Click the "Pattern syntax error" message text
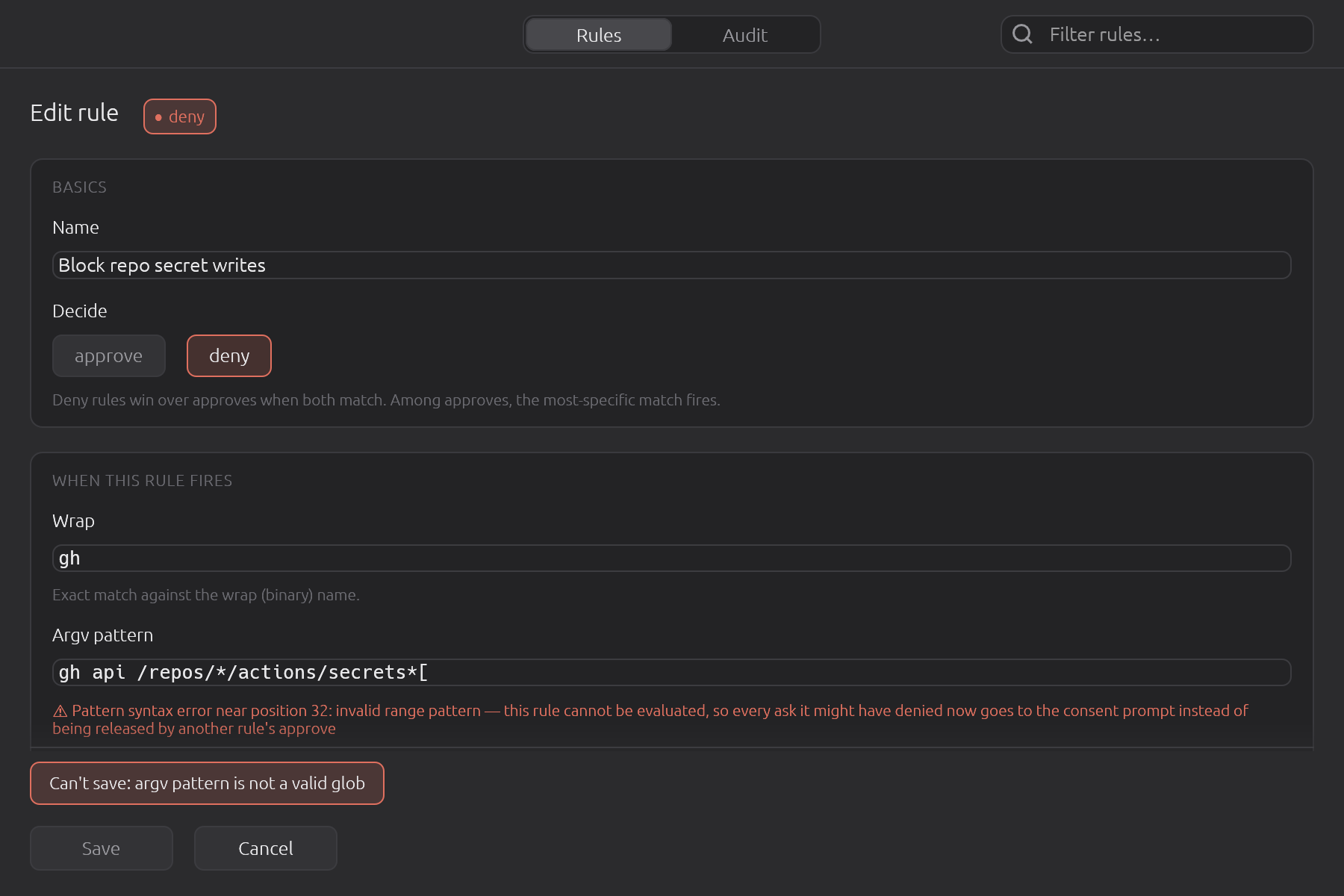1344x896 pixels. coord(650,720)
